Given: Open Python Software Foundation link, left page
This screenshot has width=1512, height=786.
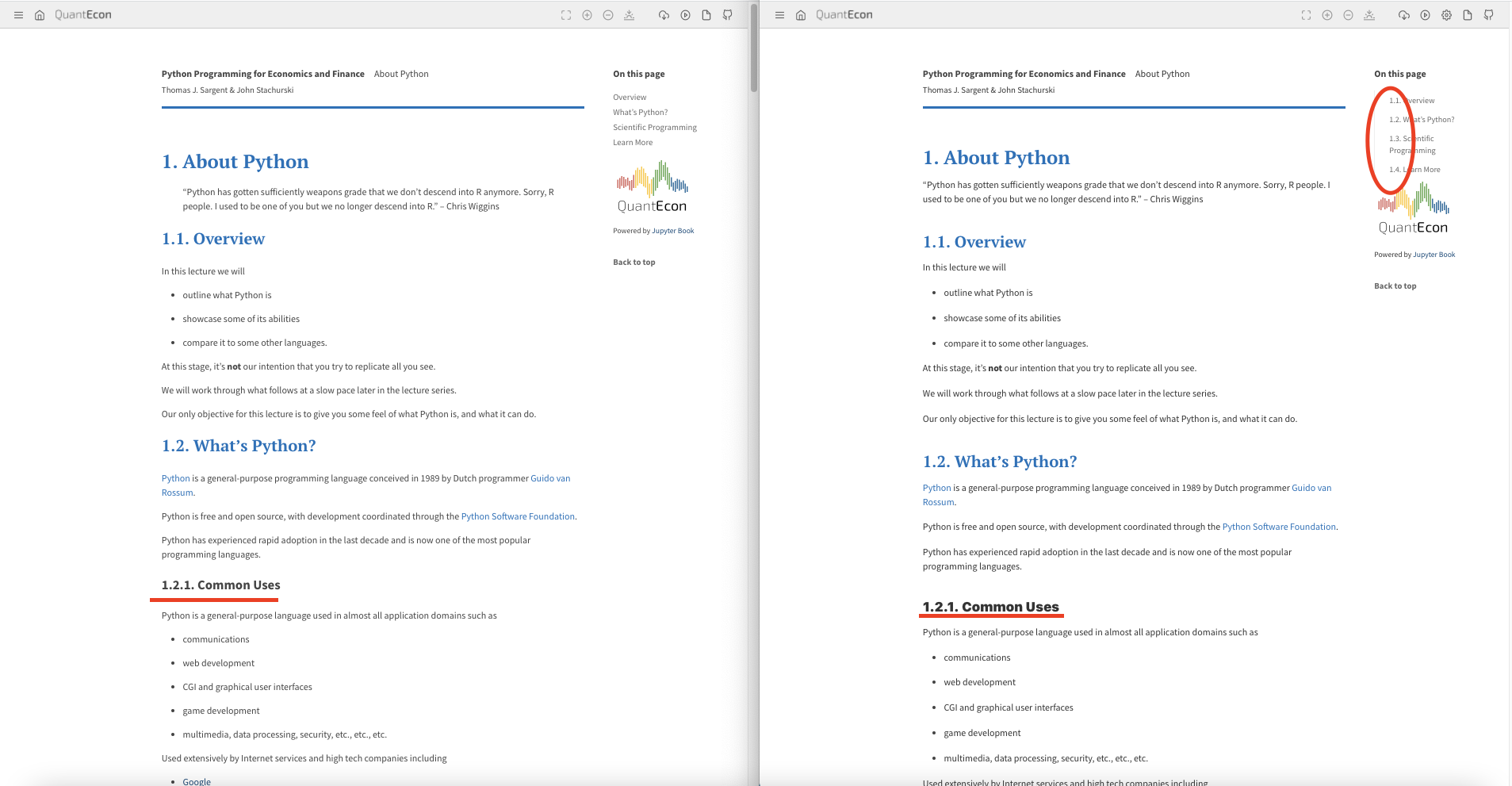Looking at the screenshot, I should pos(518,516).
